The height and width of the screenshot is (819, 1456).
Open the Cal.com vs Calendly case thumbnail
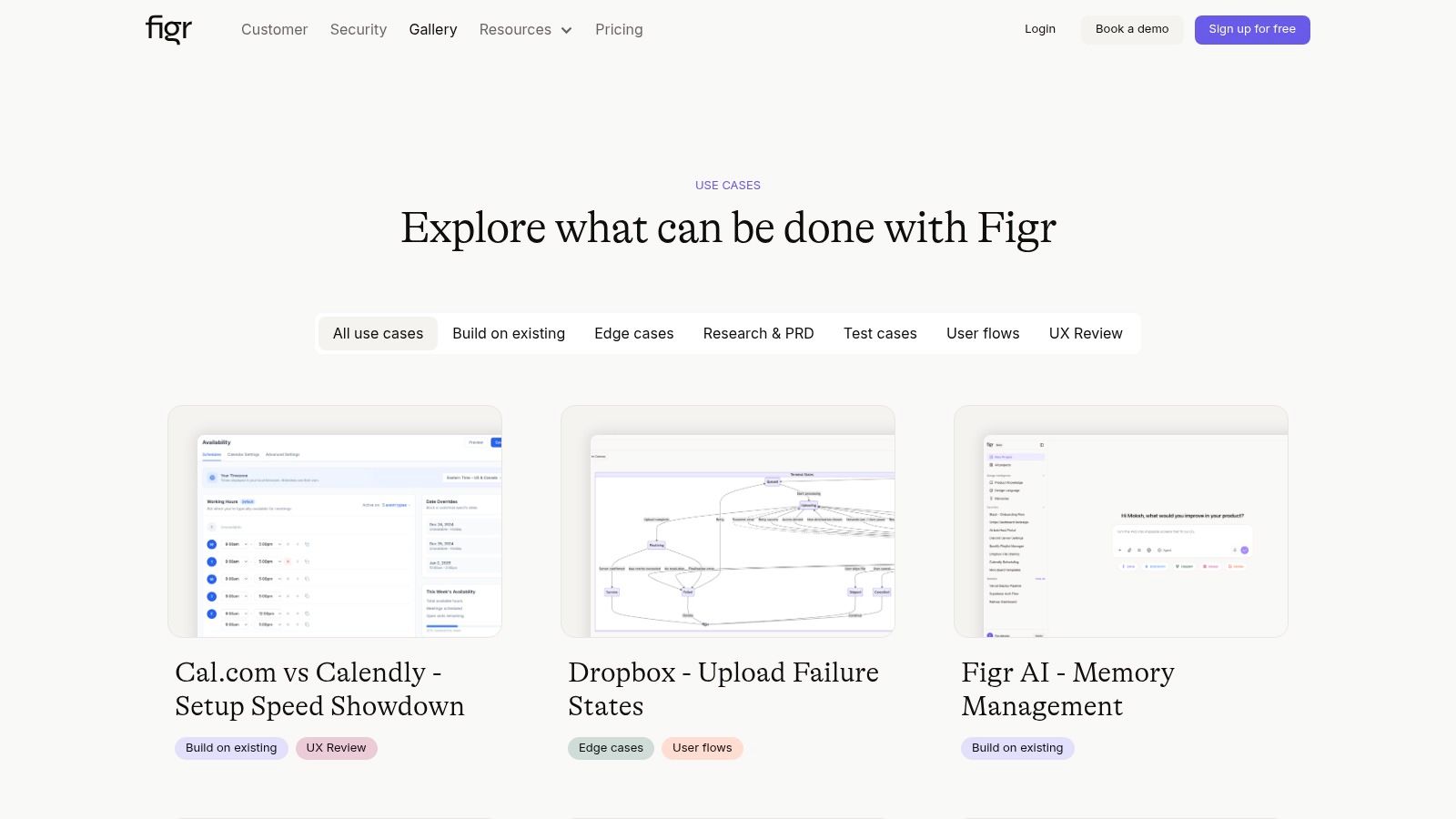(334, 520)
